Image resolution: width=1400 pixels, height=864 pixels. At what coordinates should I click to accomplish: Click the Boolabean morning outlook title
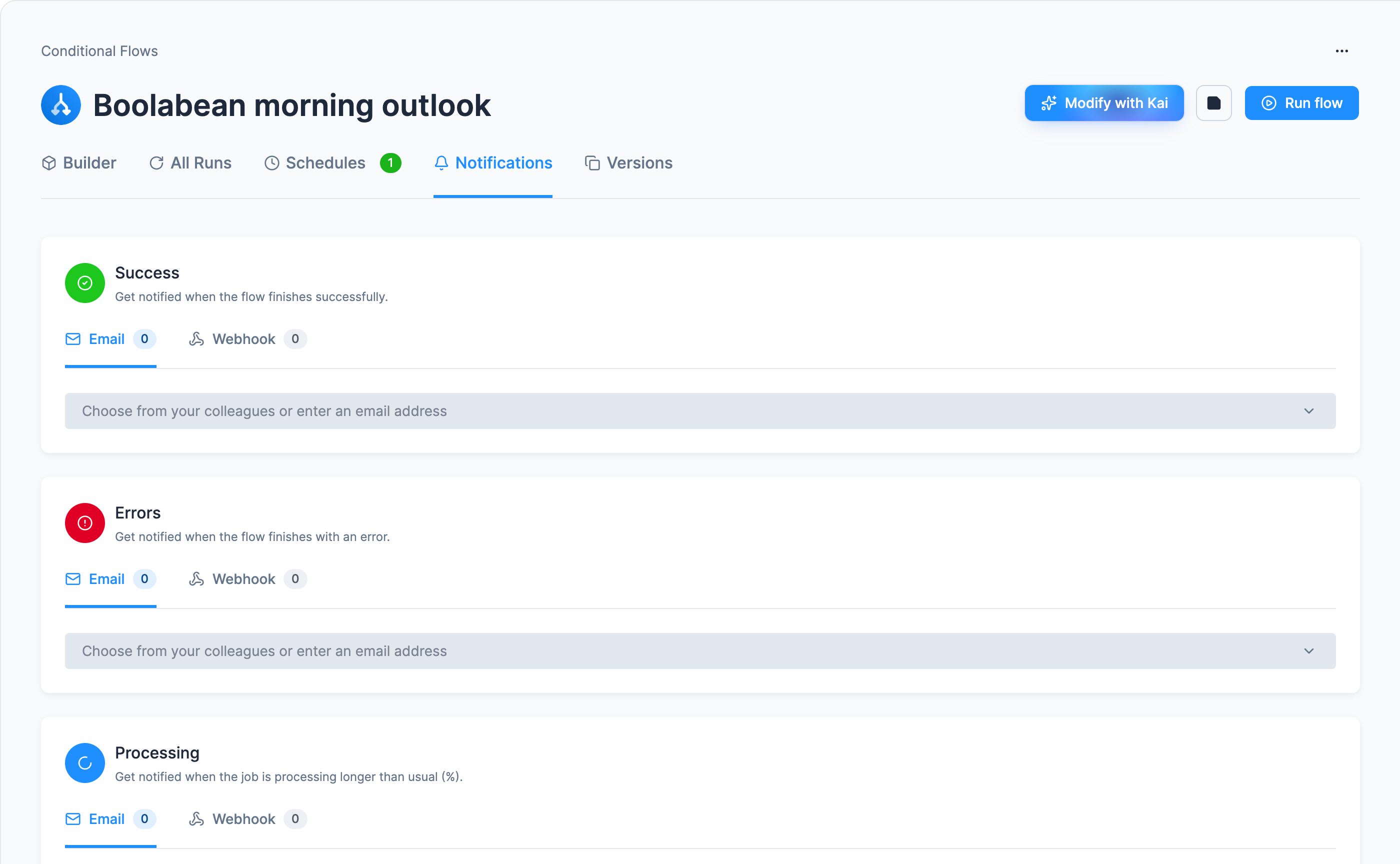(x=292, y=105)
